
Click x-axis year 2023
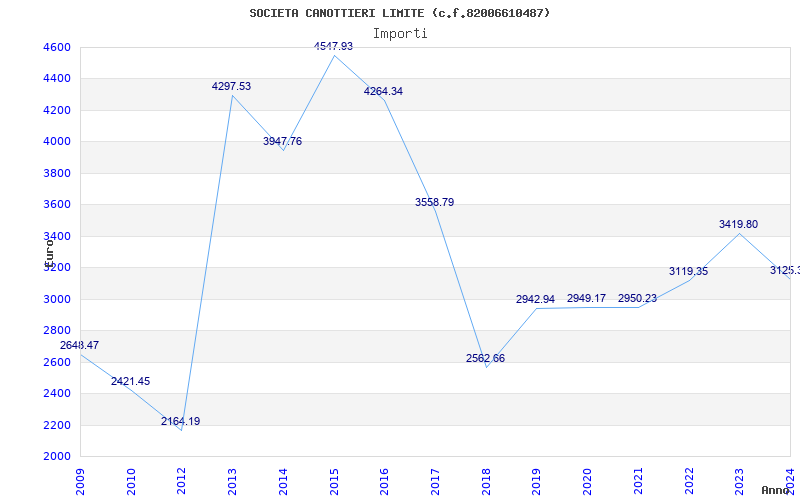tap(739, 482)
